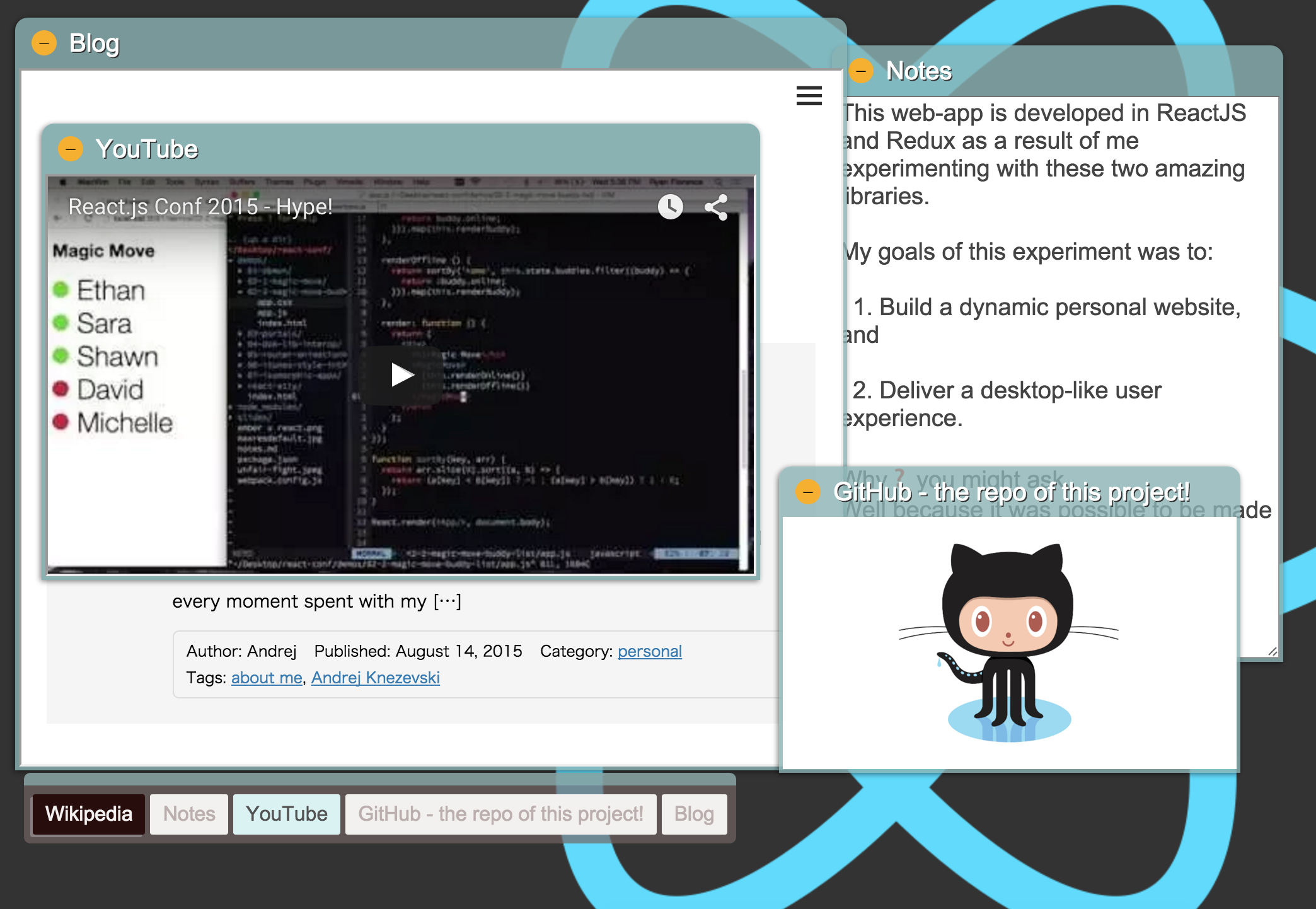
Task: Open the 'Andrej Knezevski' tag link
Action: click(376, 678)
